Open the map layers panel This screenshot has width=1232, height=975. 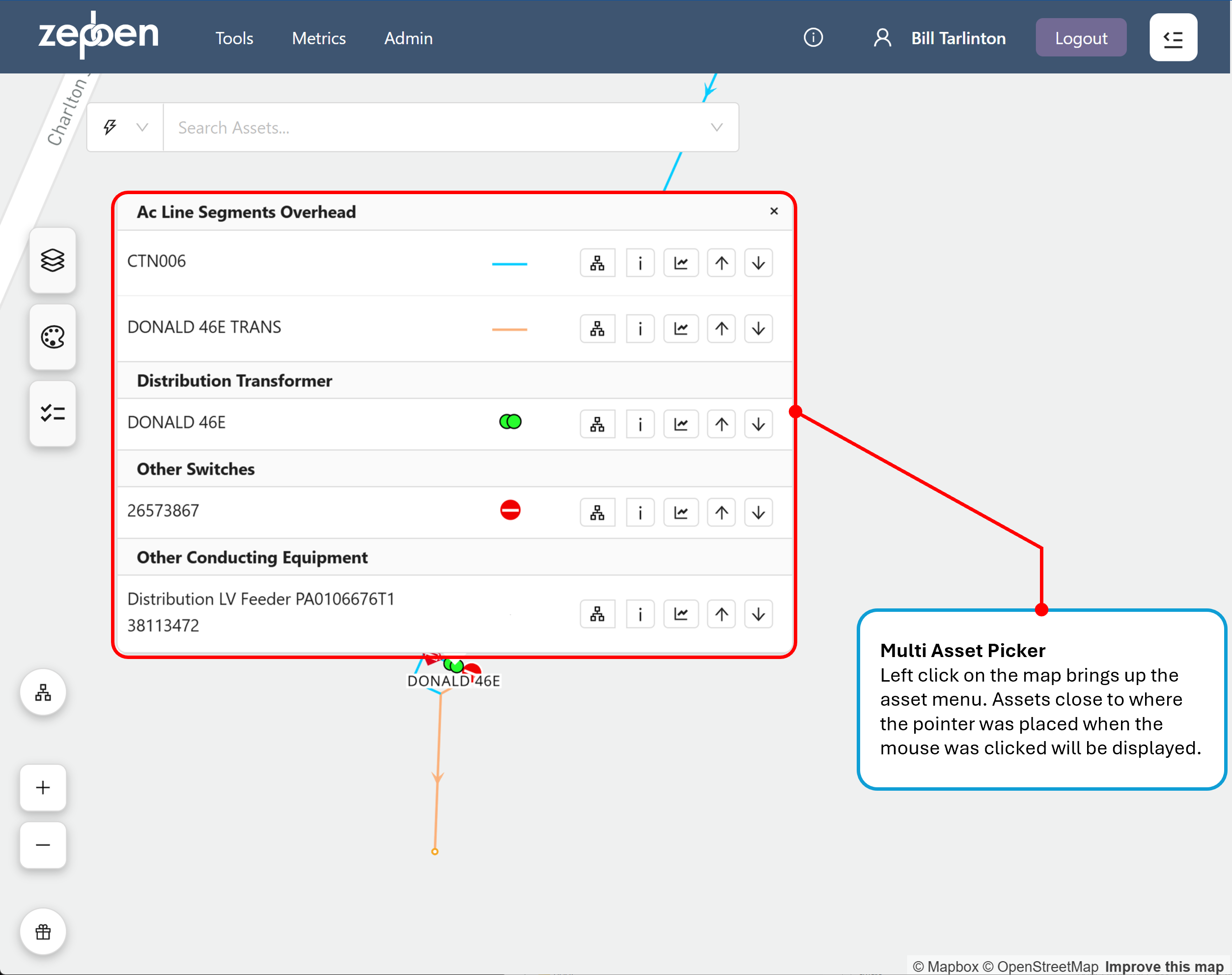[x=53, y=260]
